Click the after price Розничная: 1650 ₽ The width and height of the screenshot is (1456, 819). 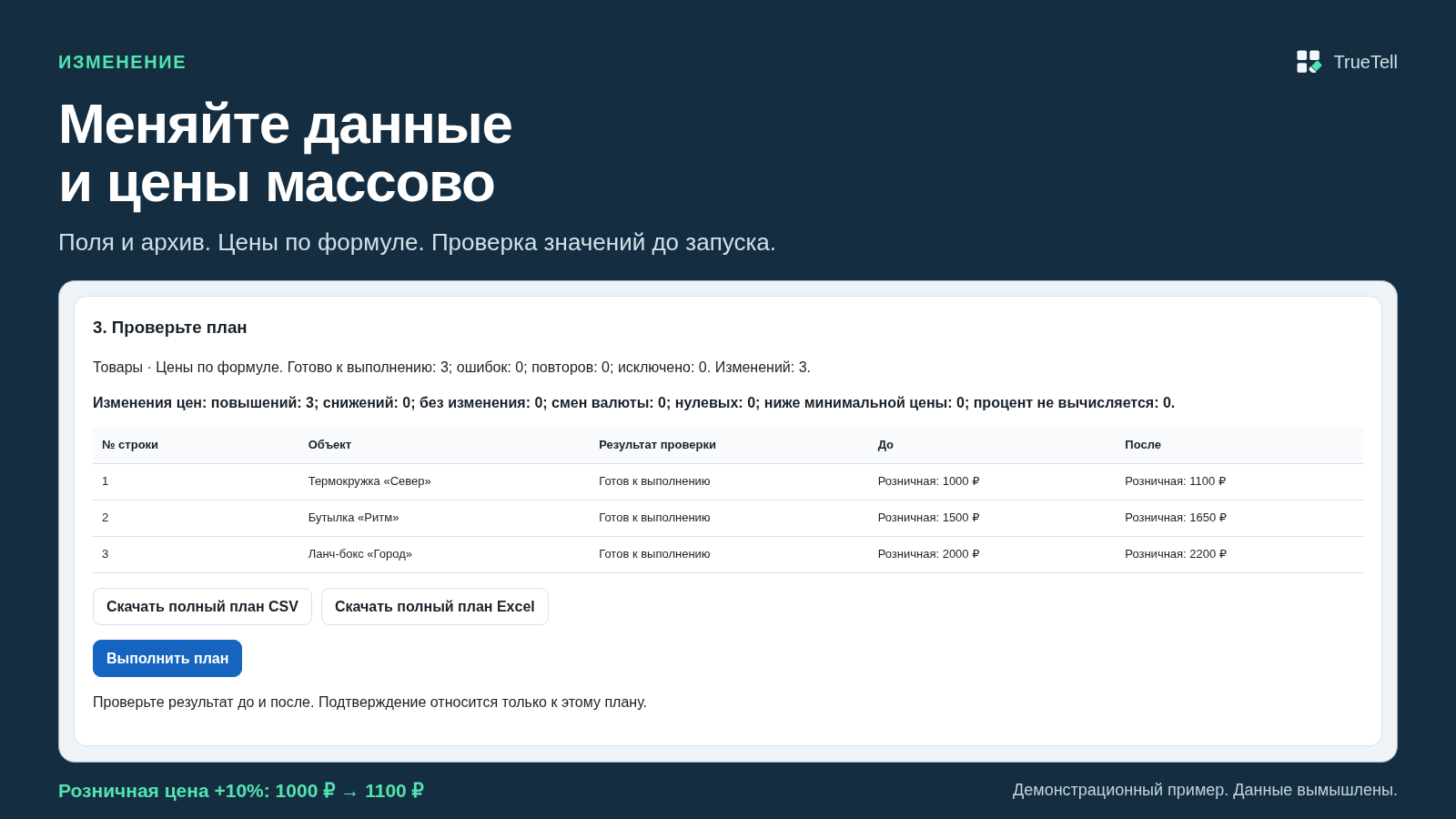pos(1176,518)
